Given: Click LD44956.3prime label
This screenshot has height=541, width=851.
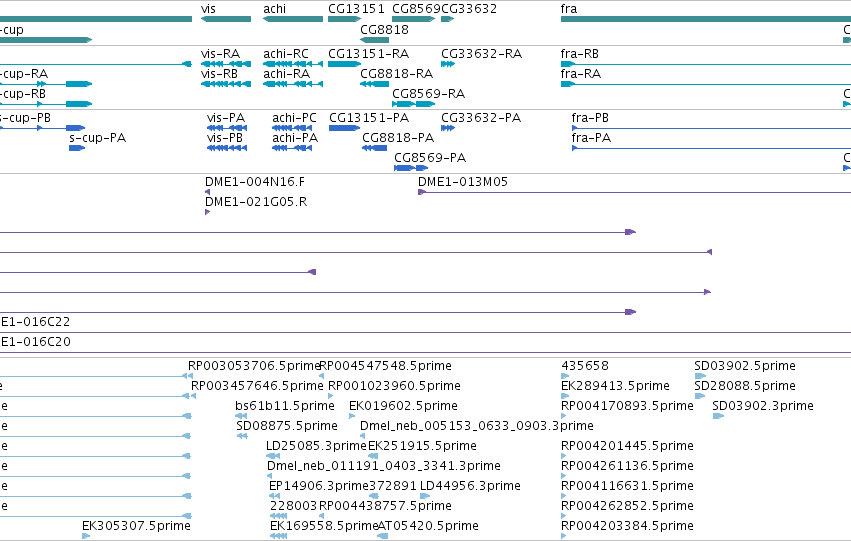Looking at the screenshot, I should tap(471, 486).
